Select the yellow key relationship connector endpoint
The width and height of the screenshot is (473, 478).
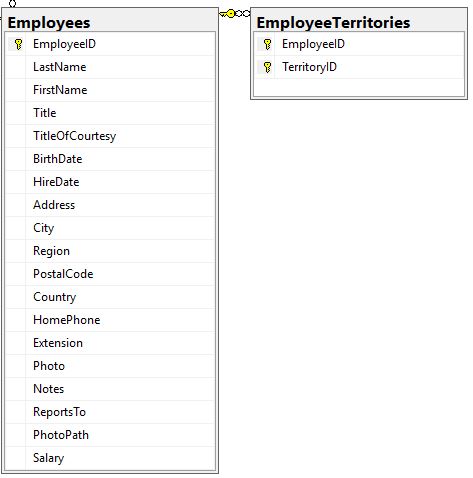coord(228,14)
